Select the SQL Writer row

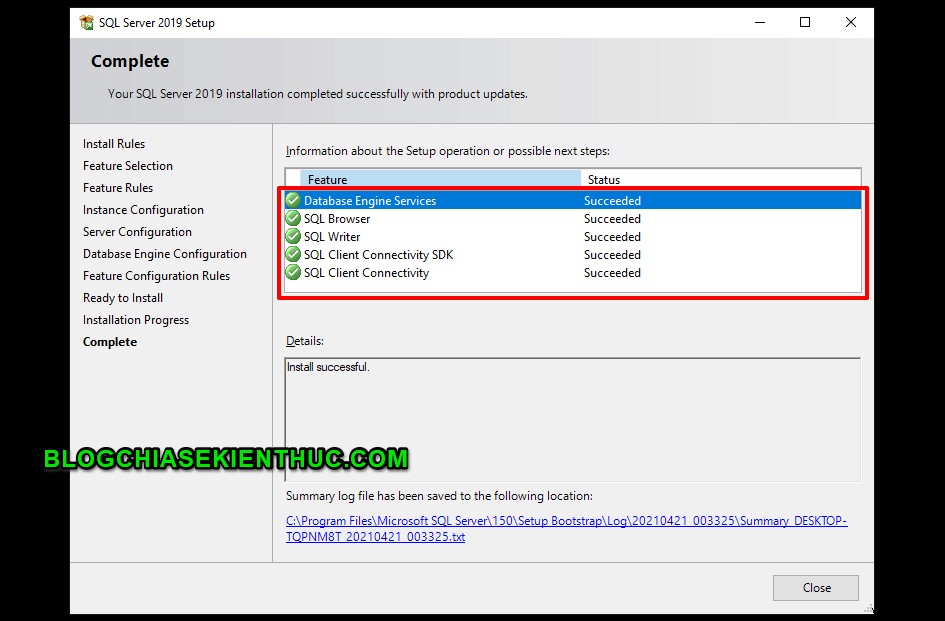(x=573, y=236)
